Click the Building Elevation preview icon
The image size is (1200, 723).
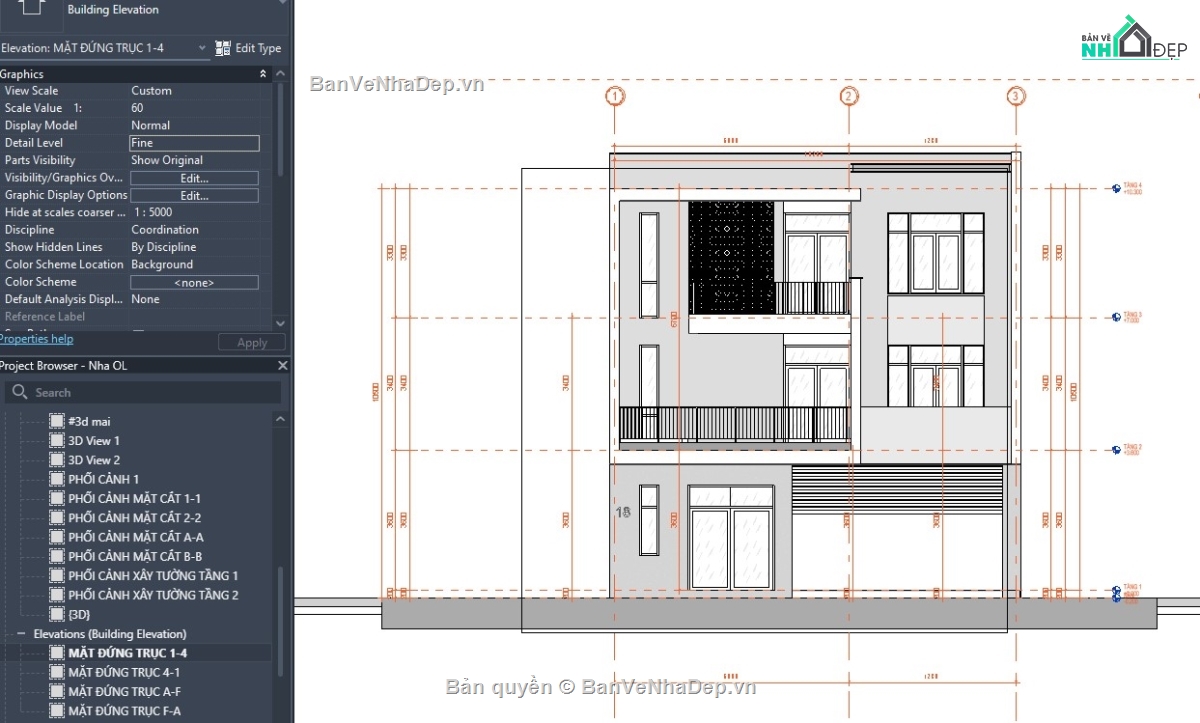pos(30,11)
